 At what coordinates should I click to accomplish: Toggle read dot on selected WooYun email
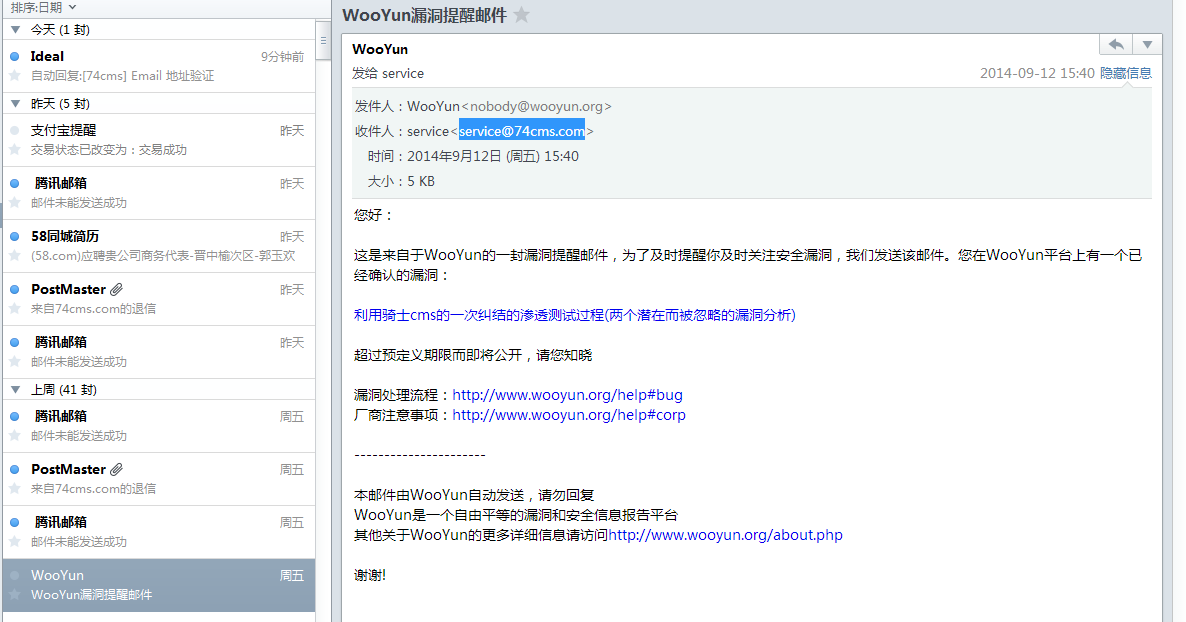point(14,575)
